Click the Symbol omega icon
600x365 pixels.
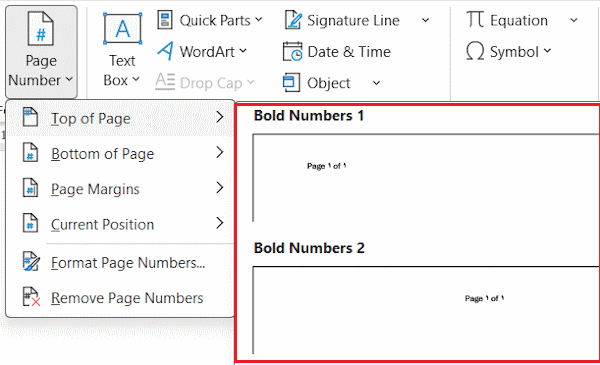tap(475, 51)
